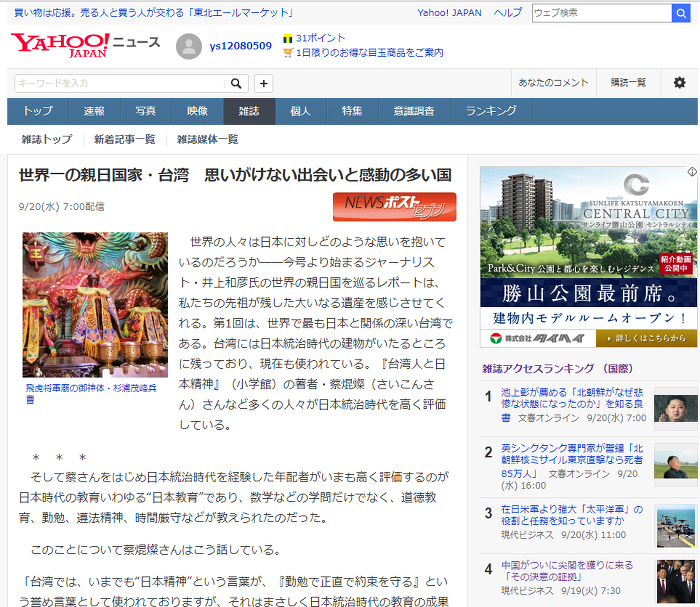
Task: Click the keyword search magnifier icon
Action: (x=236, y=83)
